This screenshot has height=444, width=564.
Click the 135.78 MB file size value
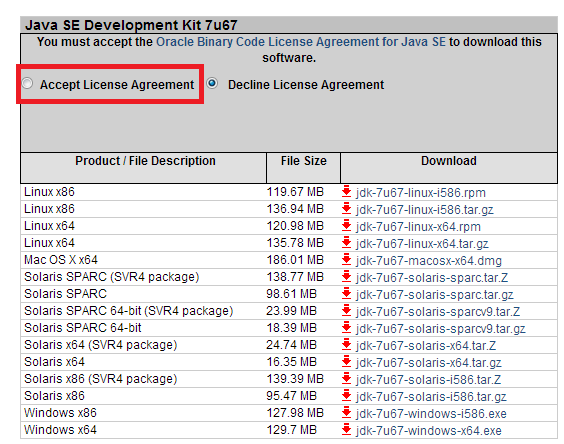pos(295,243)
